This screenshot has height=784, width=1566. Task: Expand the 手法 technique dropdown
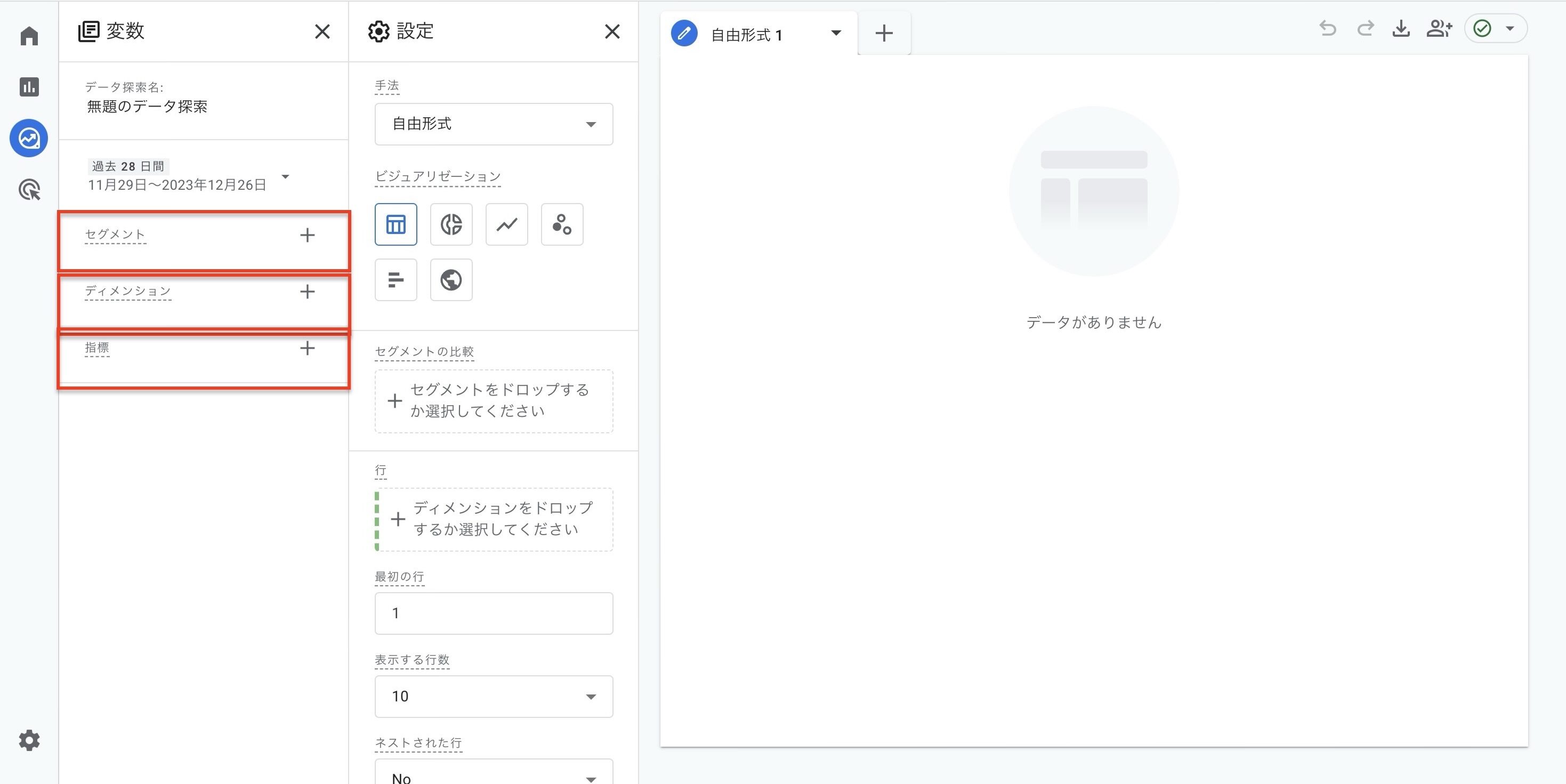494,124
